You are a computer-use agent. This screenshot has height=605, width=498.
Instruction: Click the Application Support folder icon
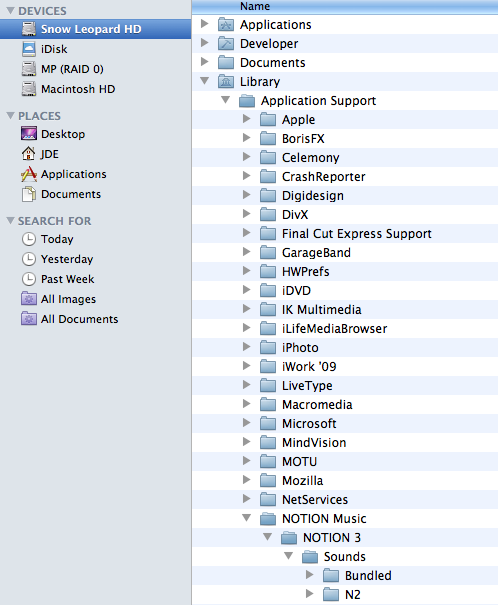tap(247, 101)
